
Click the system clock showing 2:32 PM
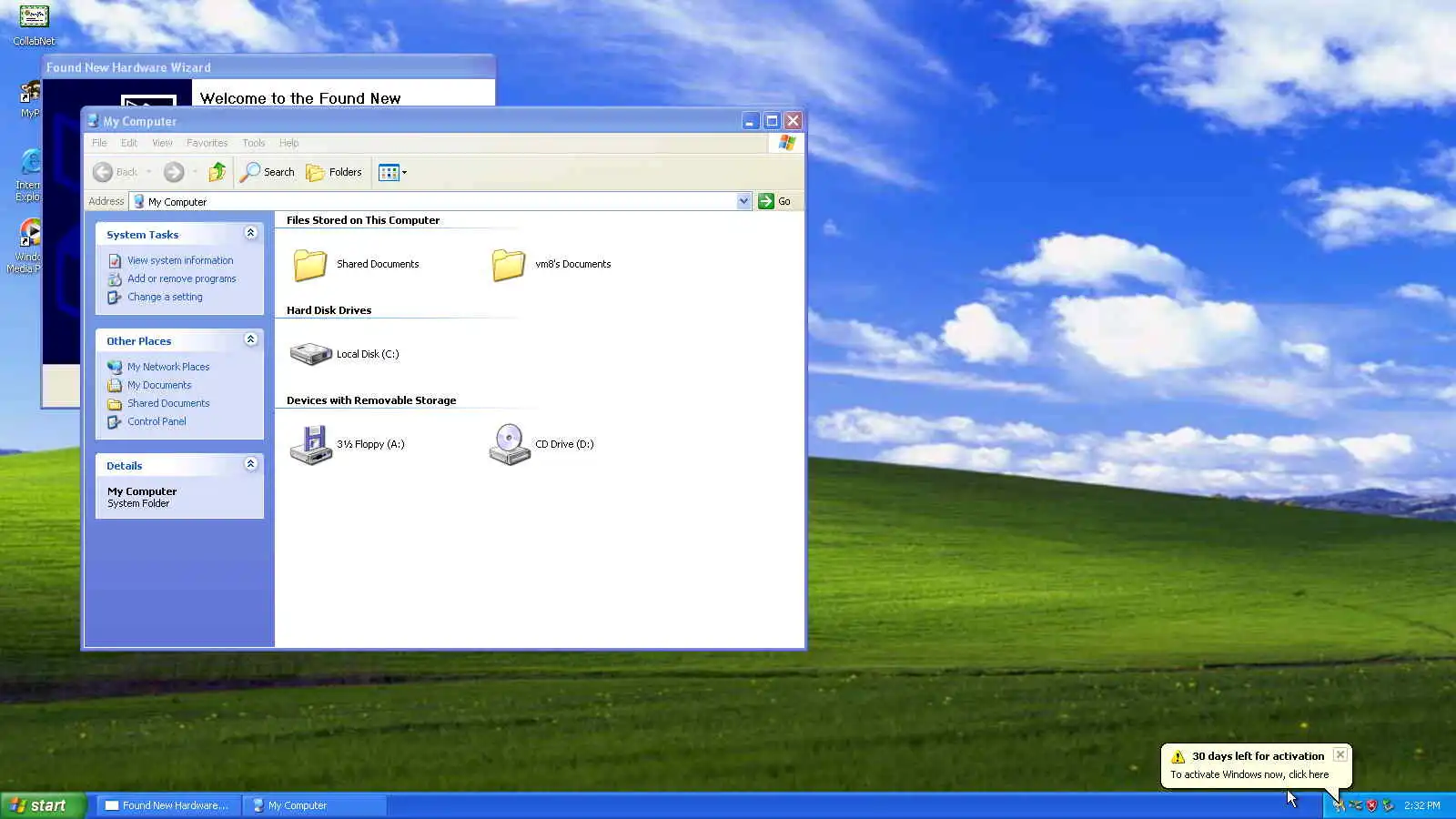[x=1422, y=805]
